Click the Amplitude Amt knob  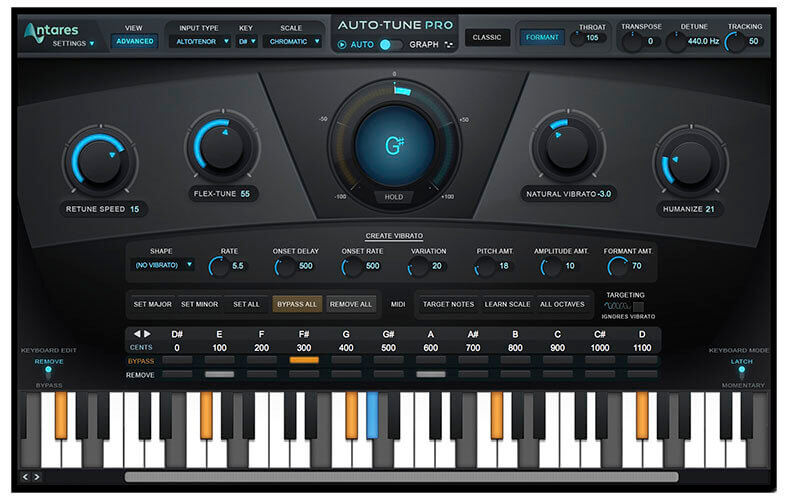pos(551,266)
